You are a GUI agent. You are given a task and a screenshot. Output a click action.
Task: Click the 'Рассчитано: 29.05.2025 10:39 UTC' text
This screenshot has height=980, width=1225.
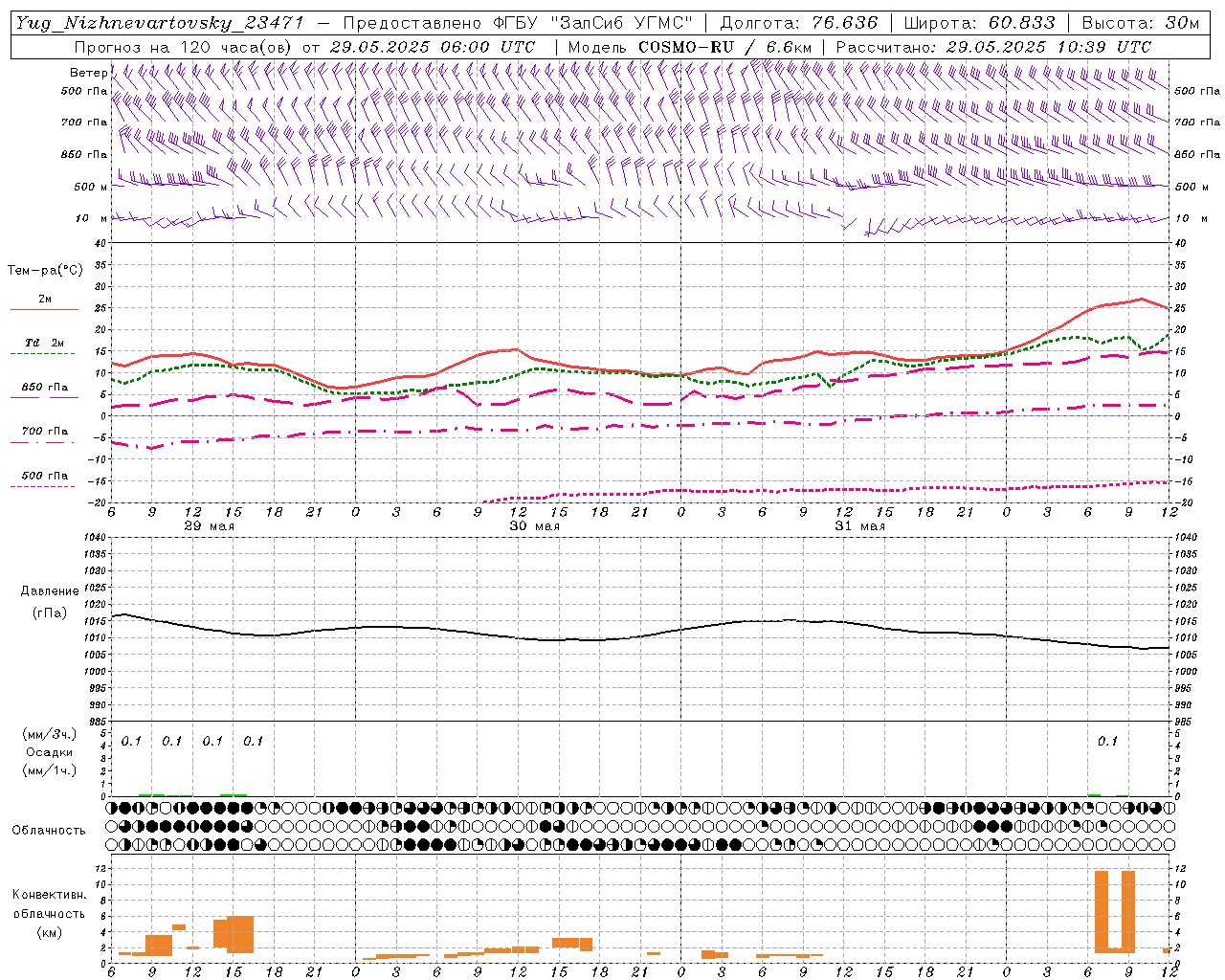993,47
